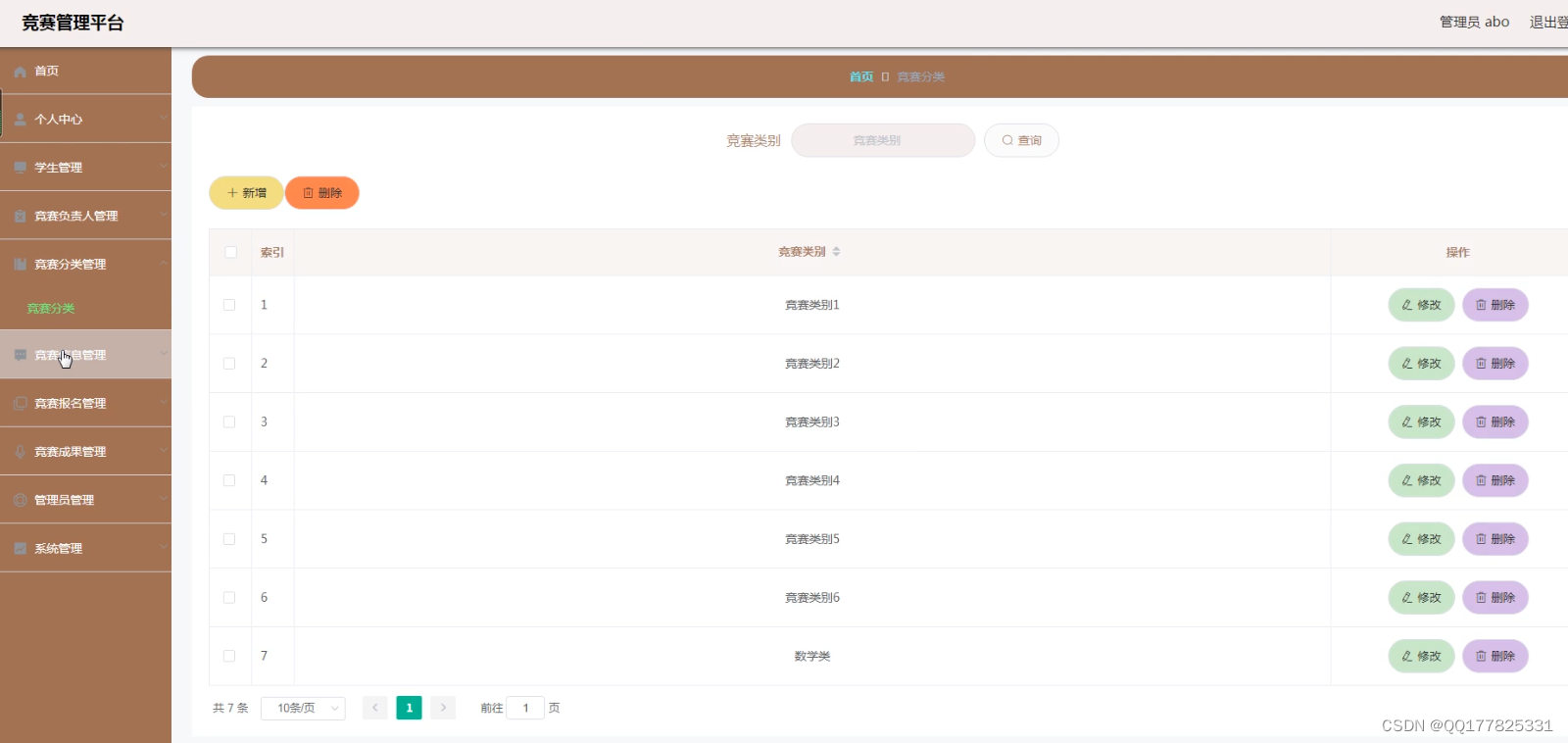Expand the 竞赛报名管理 menu chevron
Image resolution: width=1568 pixels, height=743 pixels.
pyautogui.click(x=164, y=403)
